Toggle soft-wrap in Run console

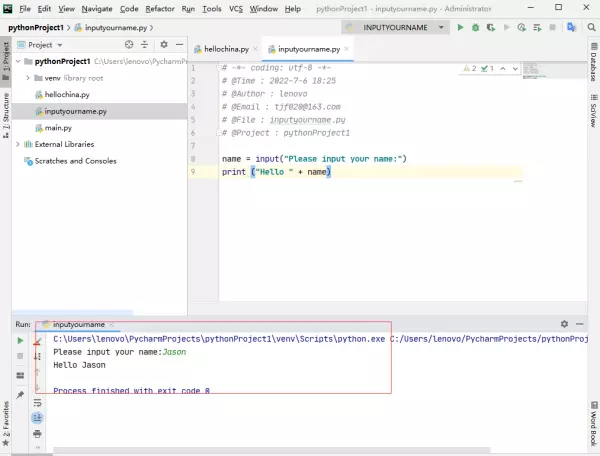coord(37,402)
